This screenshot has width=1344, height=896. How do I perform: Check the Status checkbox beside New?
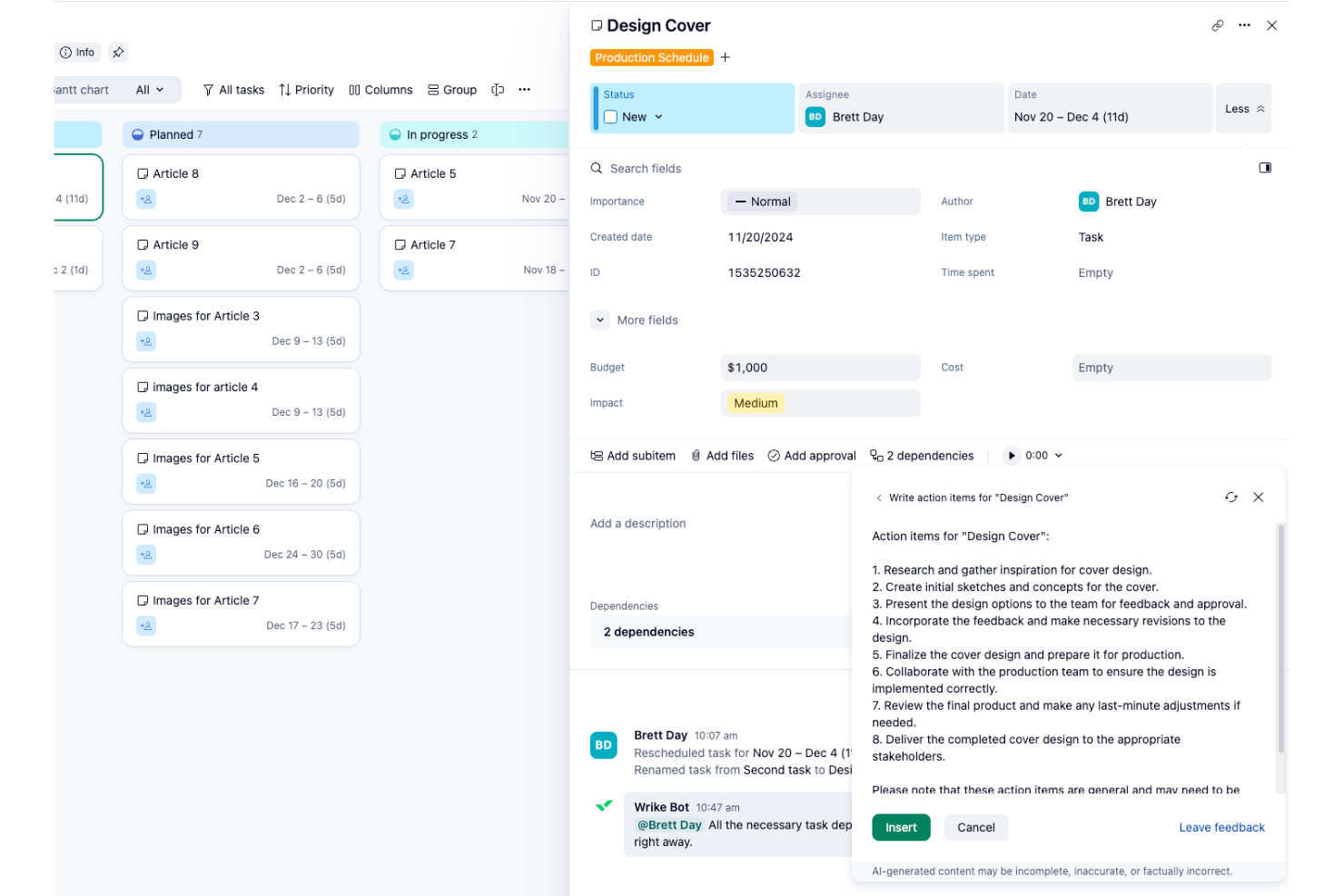(x=610, y=116)
